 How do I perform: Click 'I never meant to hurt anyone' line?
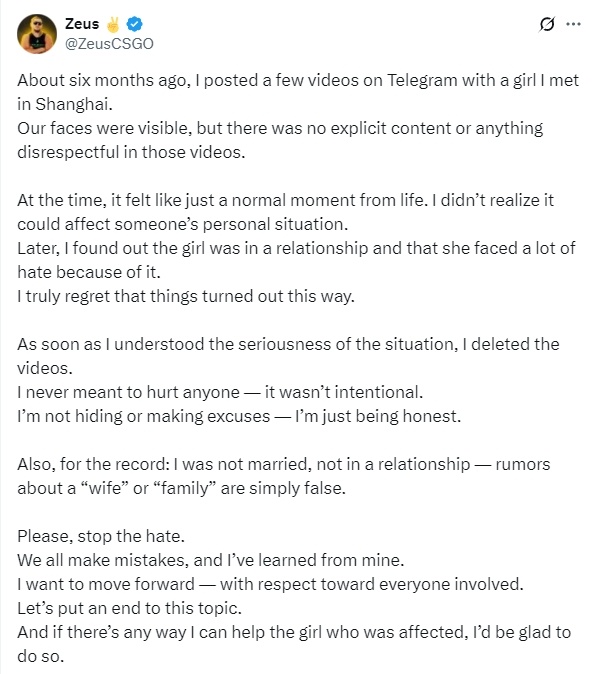[220, 392]
